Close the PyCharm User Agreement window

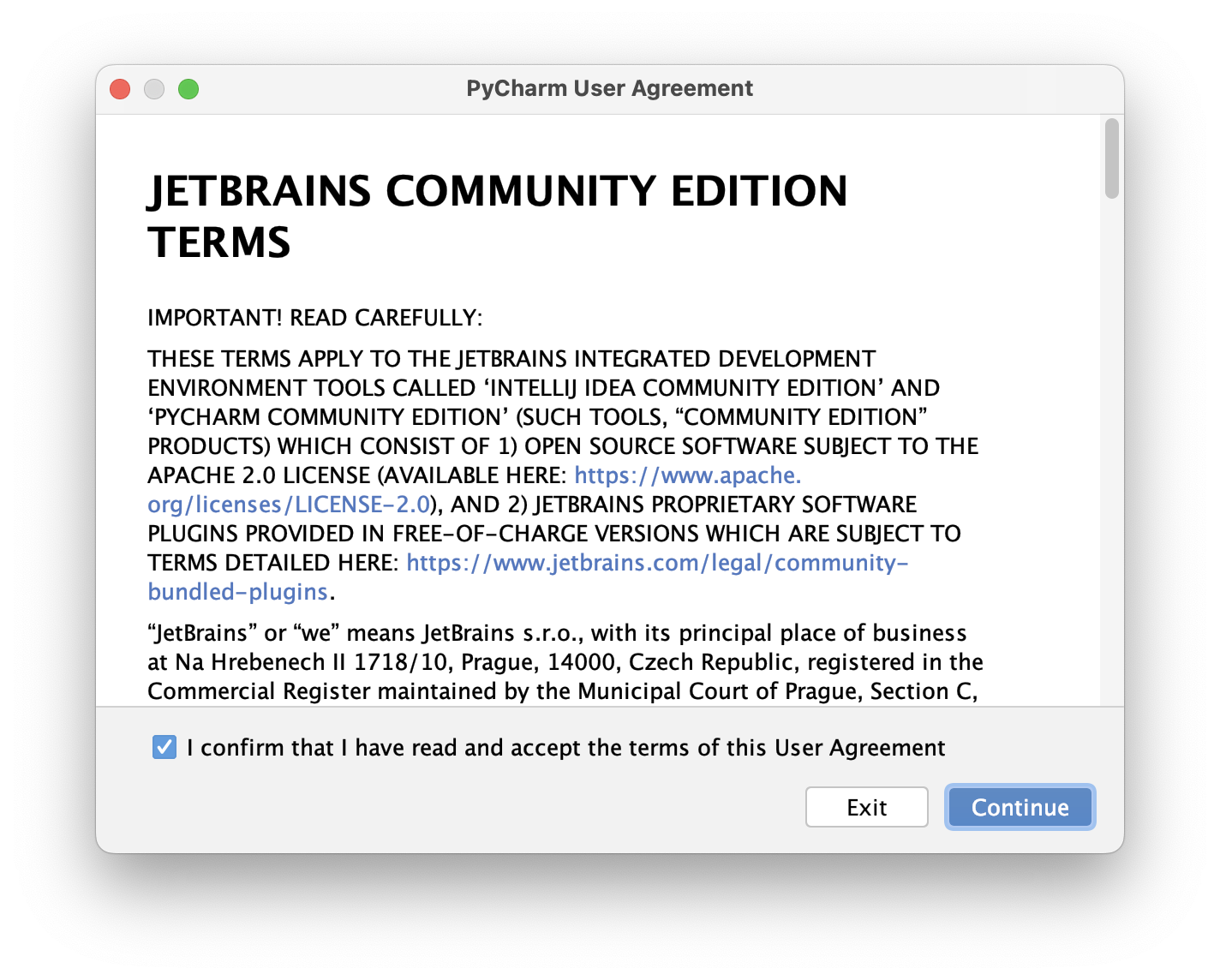point(120,89)
